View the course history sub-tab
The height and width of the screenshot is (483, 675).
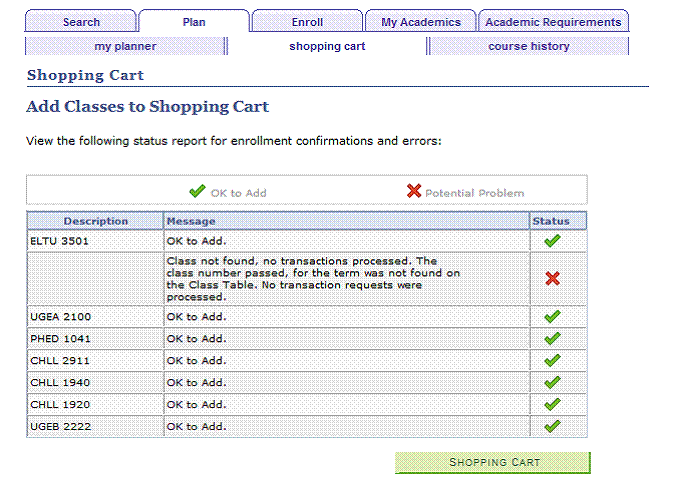[x=528, y=46]
